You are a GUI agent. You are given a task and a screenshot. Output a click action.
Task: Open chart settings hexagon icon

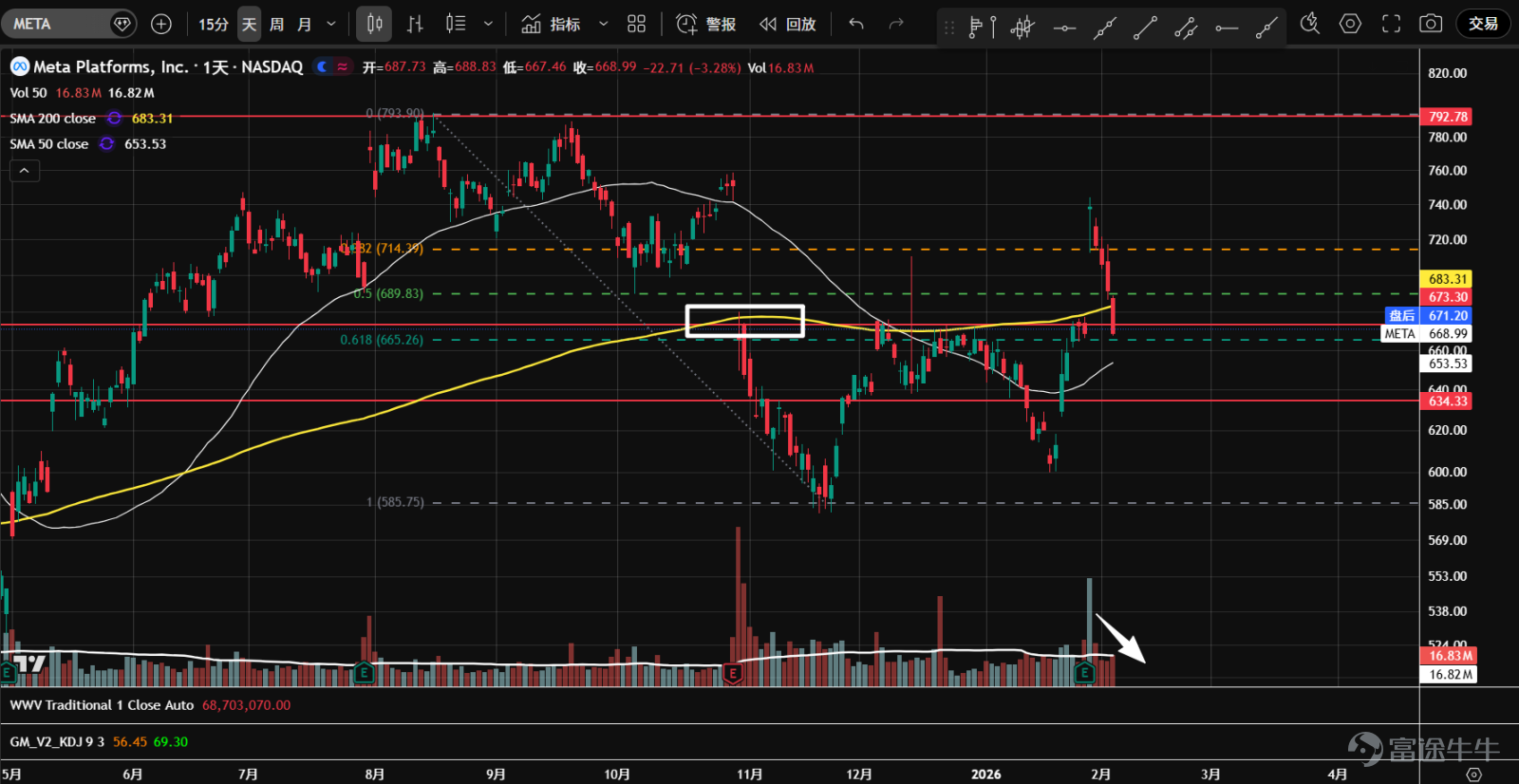pos(1350,24)
